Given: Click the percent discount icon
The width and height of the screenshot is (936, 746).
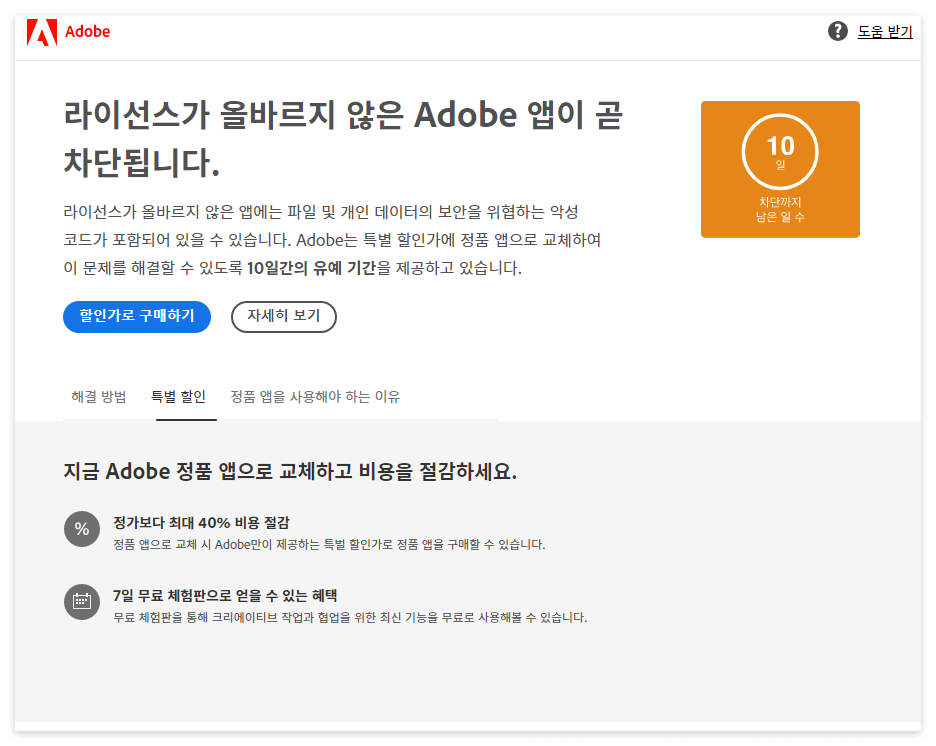Looking at the screenshot, I should coord(82,529).
